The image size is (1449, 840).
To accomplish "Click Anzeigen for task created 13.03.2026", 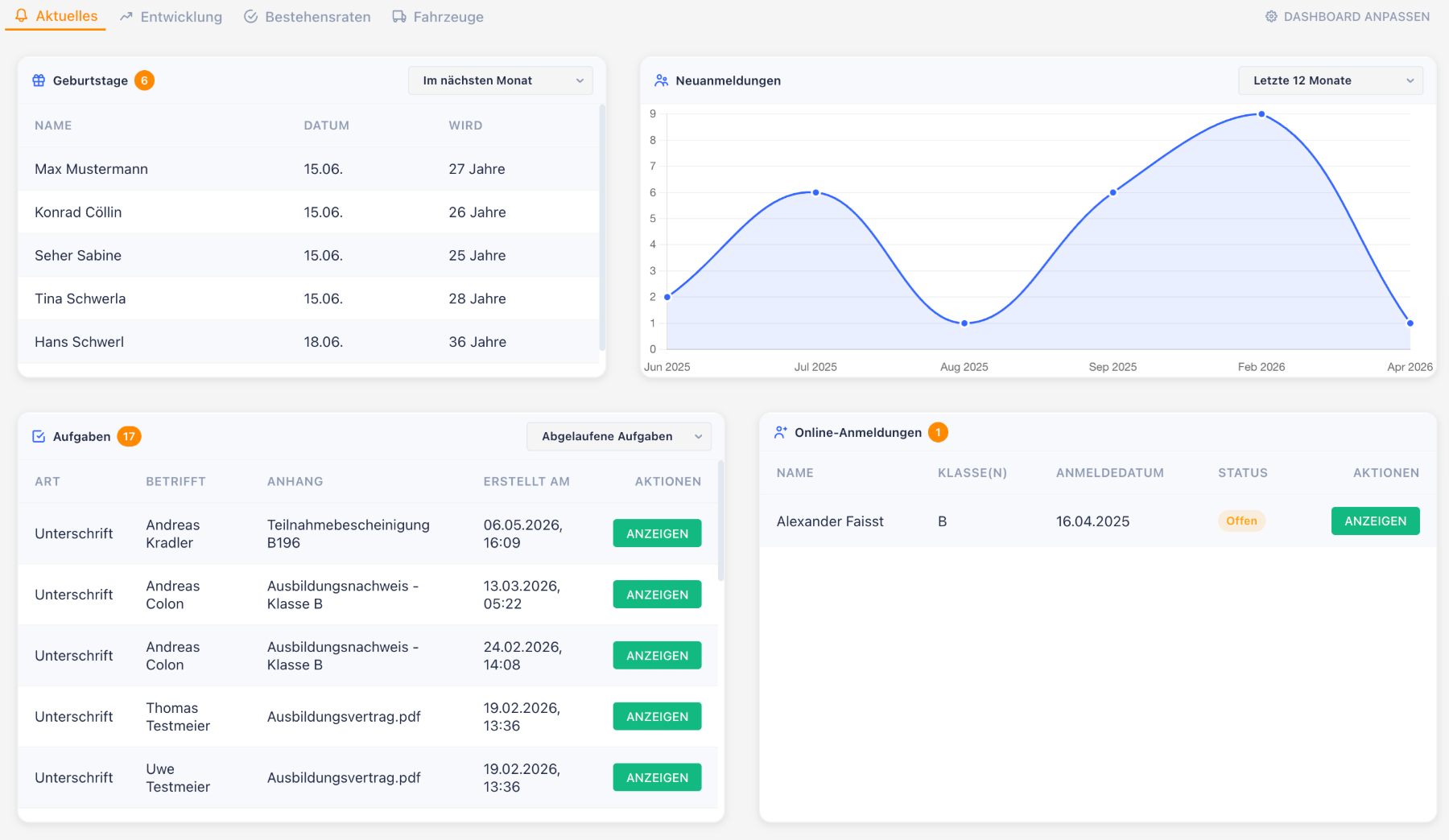I will pyautogui.click(x=657, y=595).
